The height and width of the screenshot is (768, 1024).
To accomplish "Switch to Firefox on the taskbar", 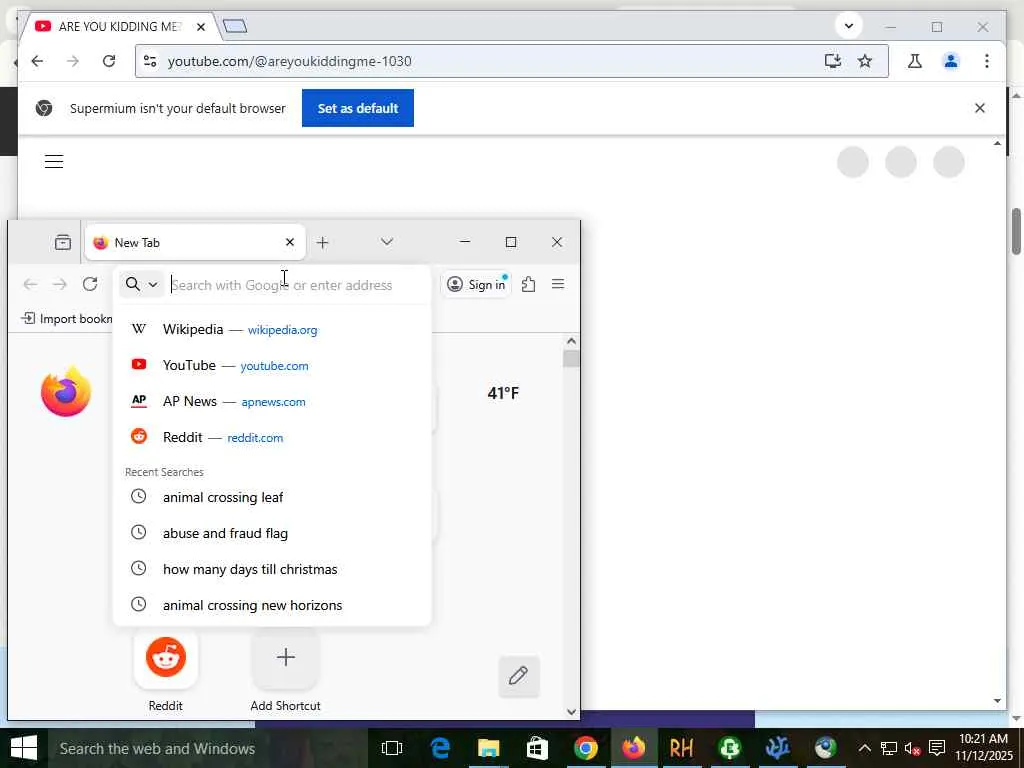I will click(x=633, y=748).
